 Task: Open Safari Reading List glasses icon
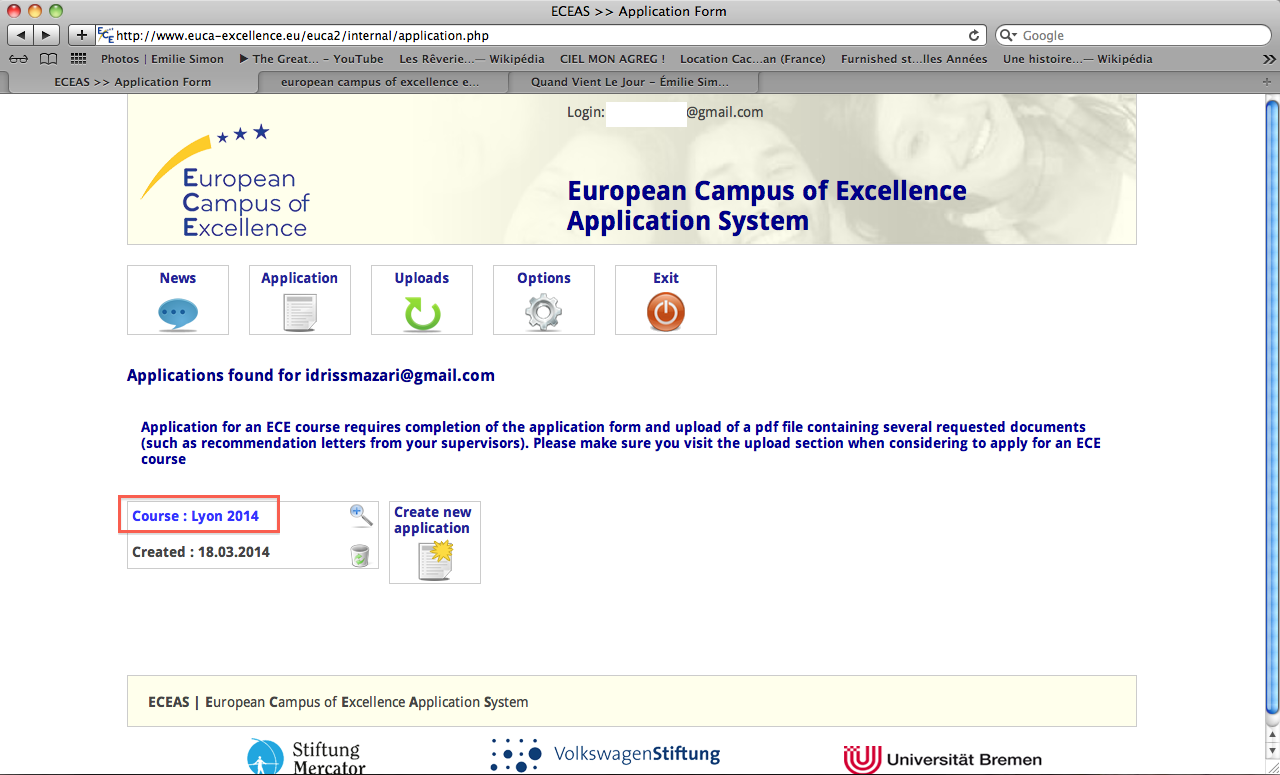(19, 59)
